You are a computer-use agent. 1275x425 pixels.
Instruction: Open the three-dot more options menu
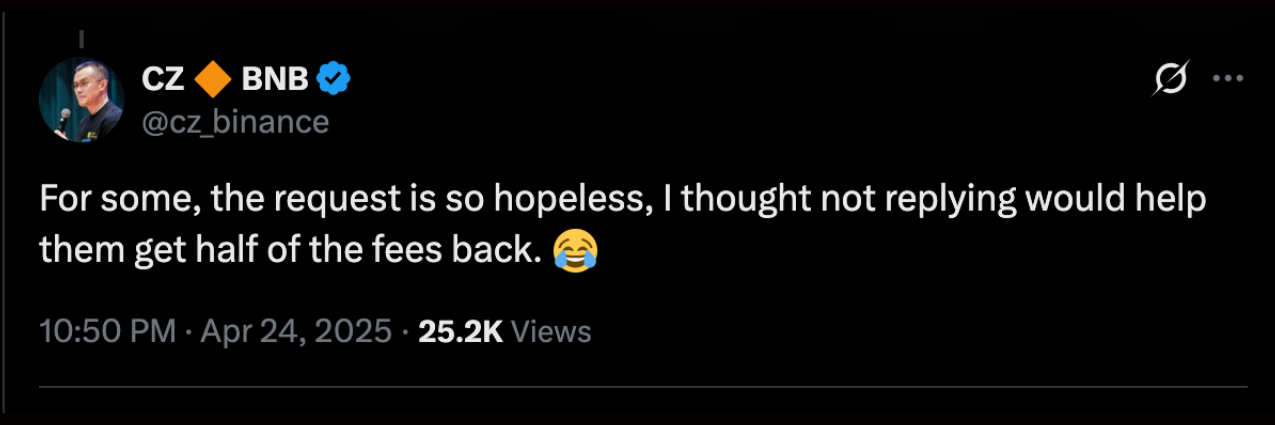(x=1227, y=79)
